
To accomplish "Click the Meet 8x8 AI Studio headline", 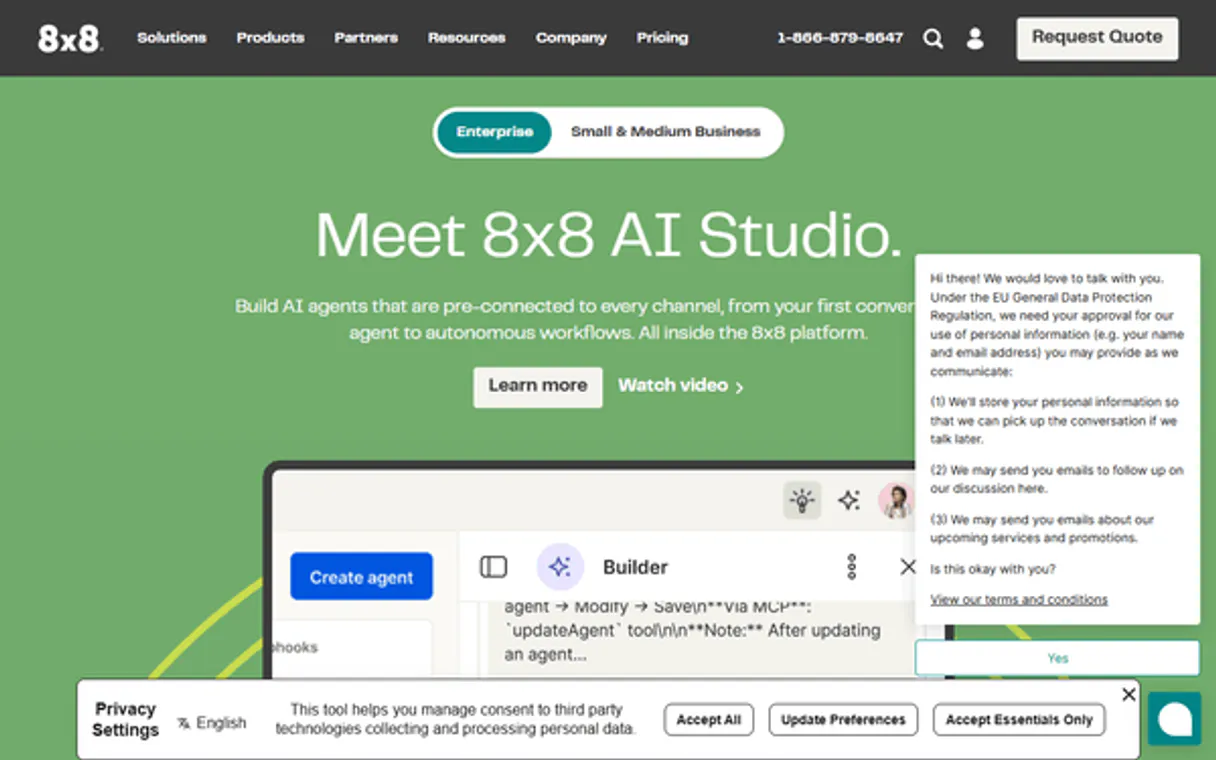I will click(608, 235).
